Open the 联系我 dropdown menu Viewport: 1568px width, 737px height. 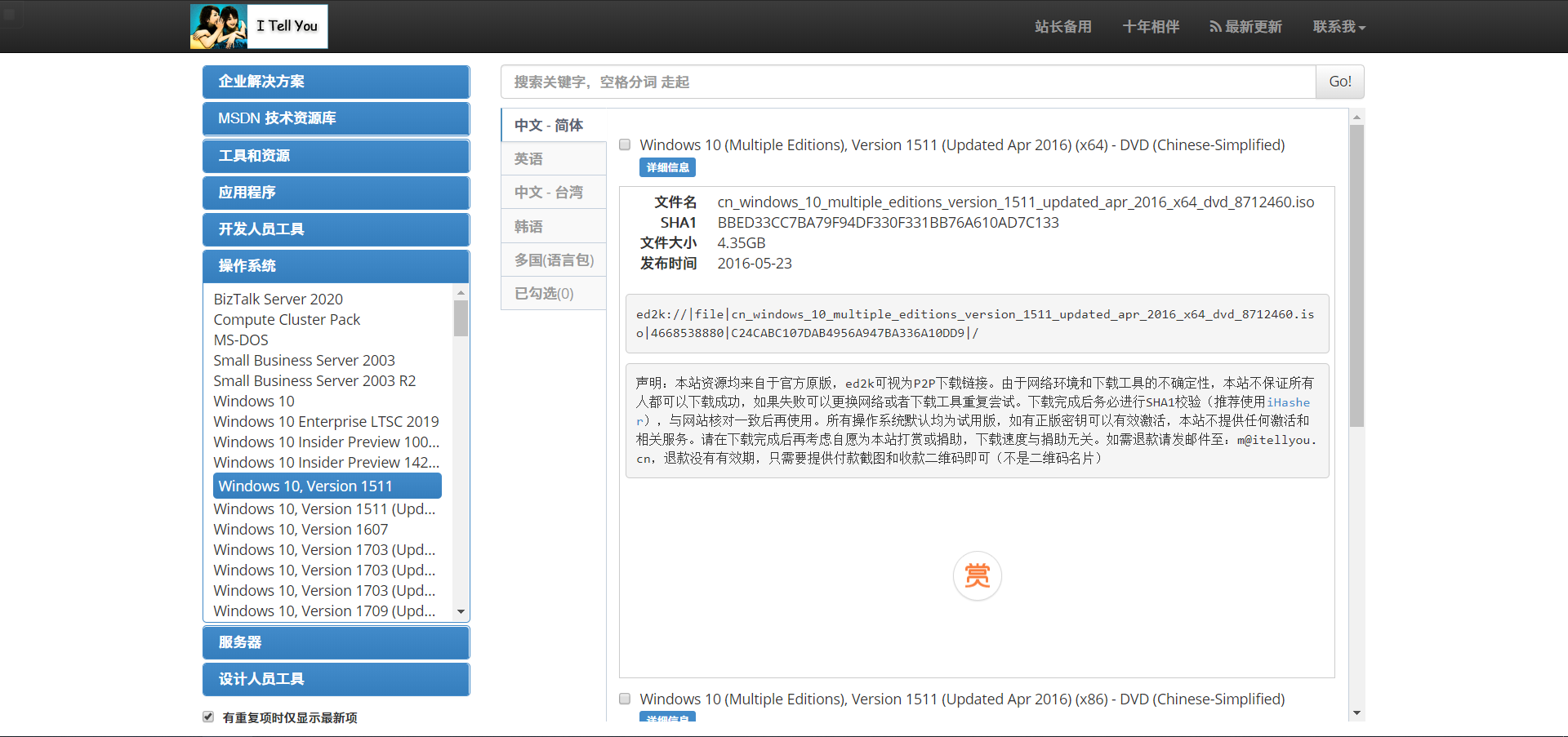pyautogui.click(x=1339, y=27)
